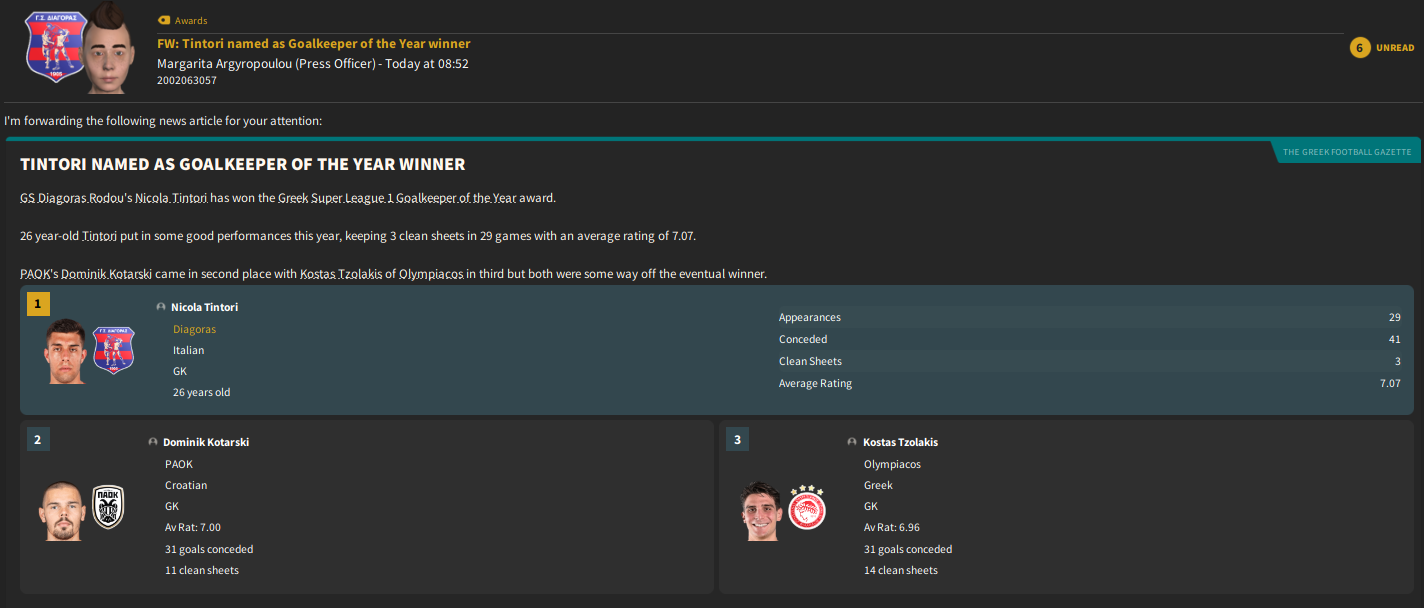Viewport: 1424px width, 608px height.
Task: Select the Average Rating stat row
Action: click(x=1089, y=383)
